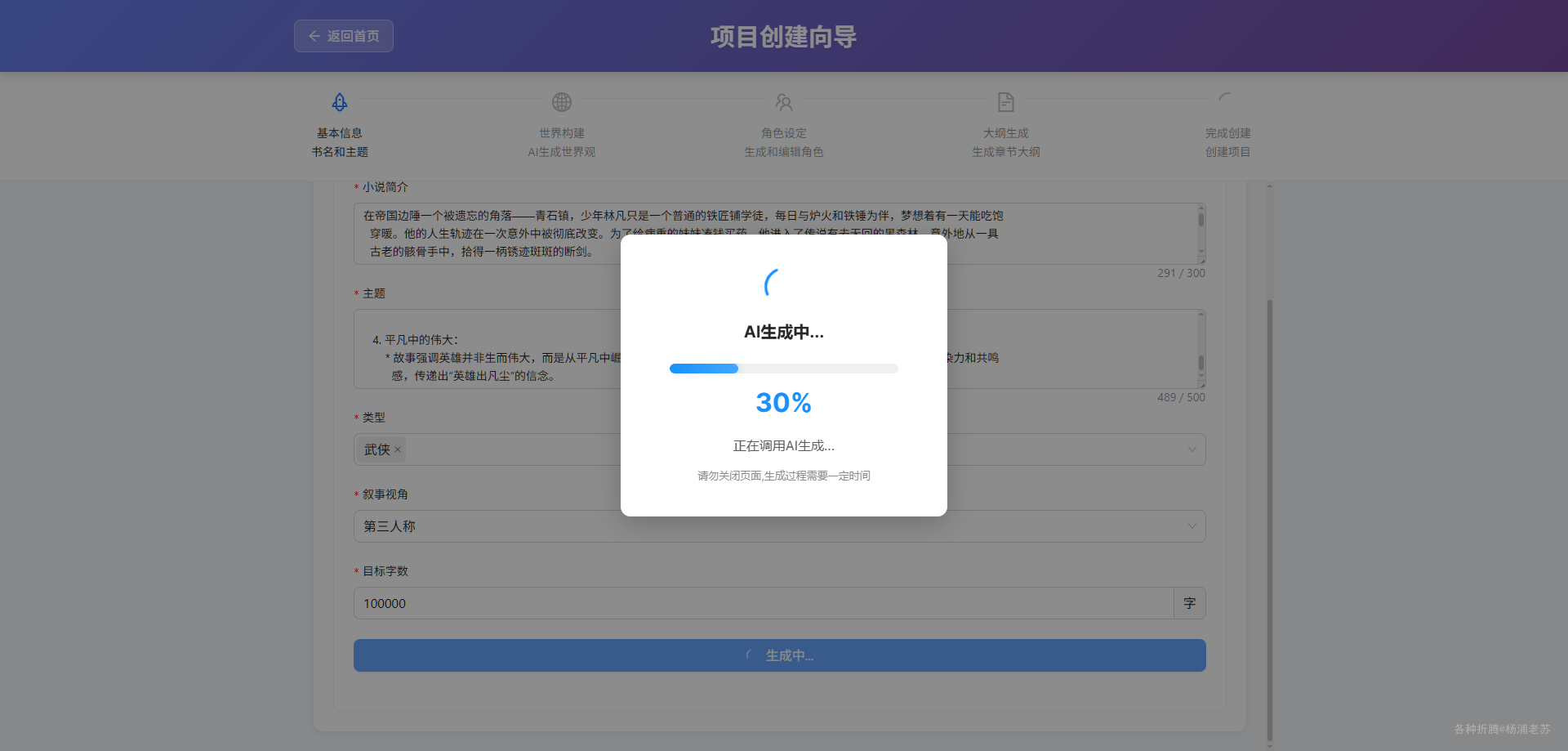Click the 30% progress bar in the dialog

(784, 369)
